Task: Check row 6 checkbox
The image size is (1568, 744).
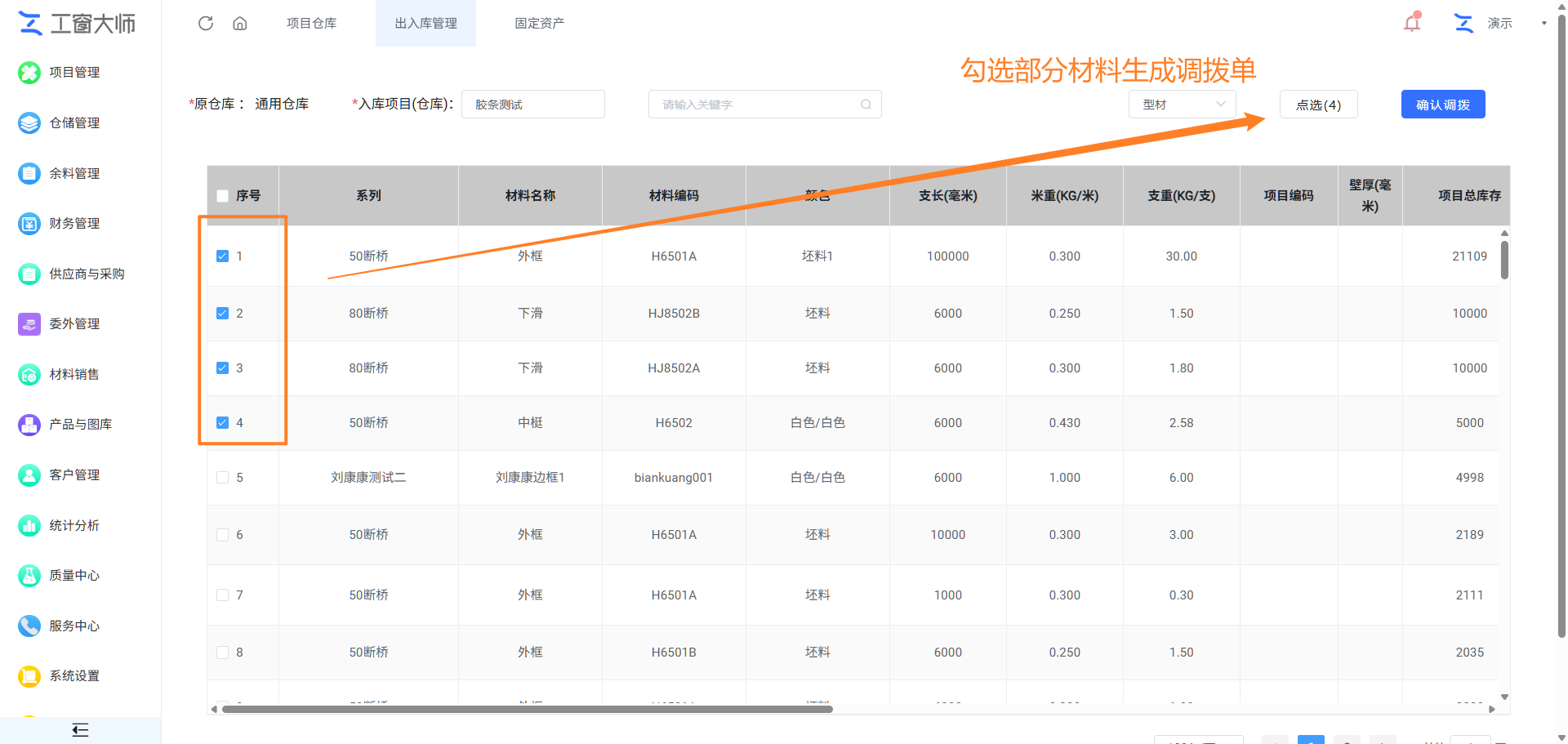Action: point(222,535)
